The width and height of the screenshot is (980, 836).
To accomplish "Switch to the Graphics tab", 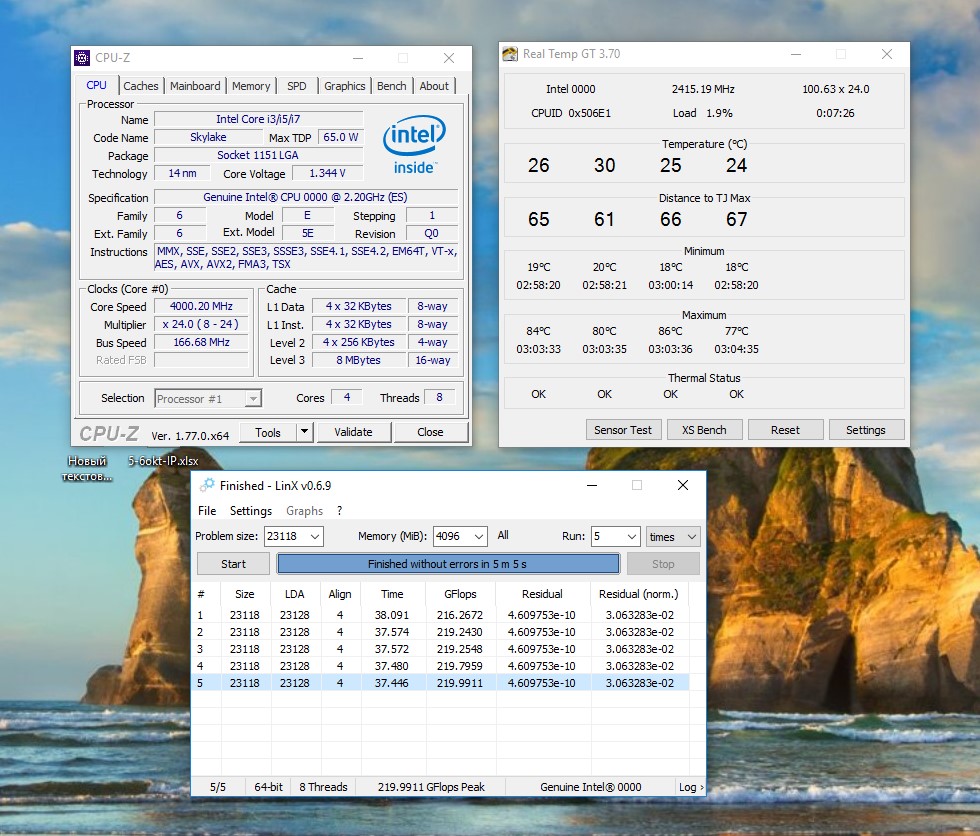I will (x=344, y=86).
